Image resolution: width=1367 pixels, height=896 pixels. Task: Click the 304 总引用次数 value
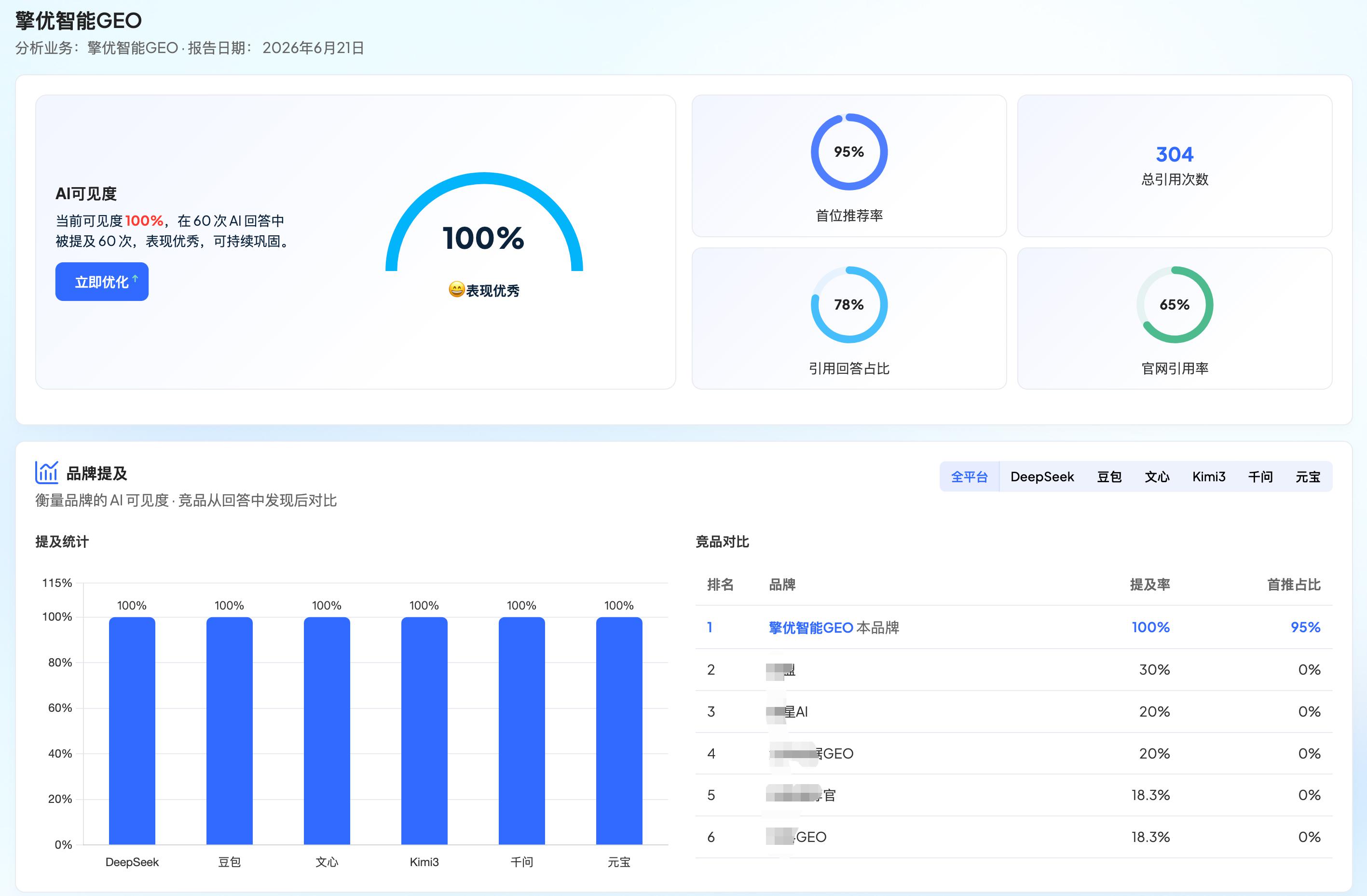(x=1175, y=154)
